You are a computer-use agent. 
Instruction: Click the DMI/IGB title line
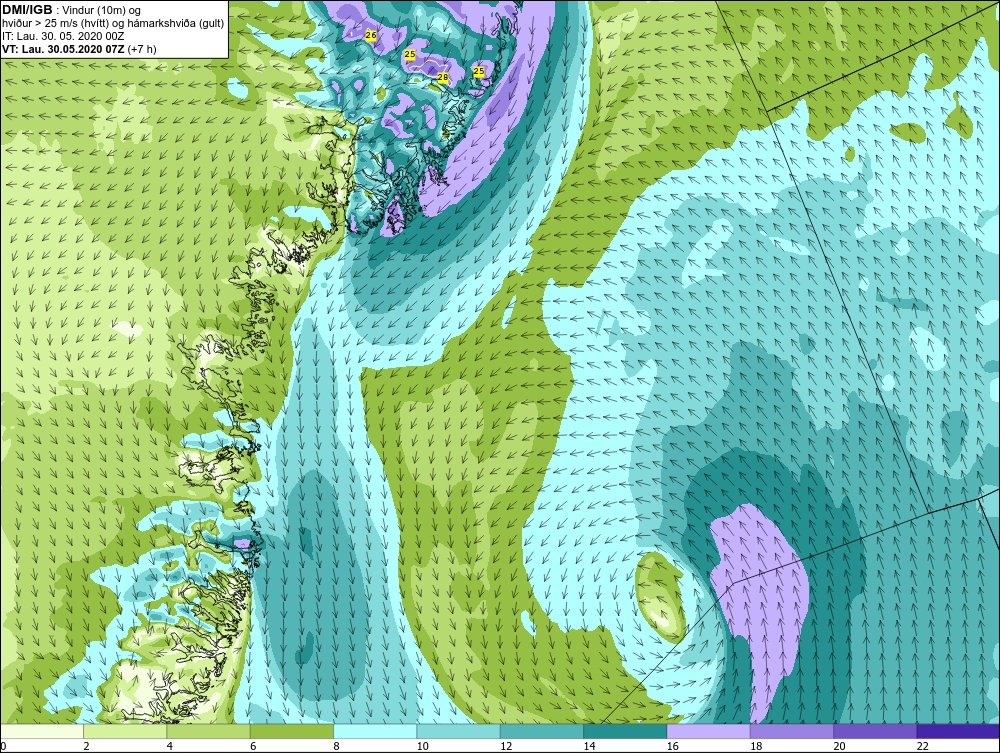click(x=72, y=10)
